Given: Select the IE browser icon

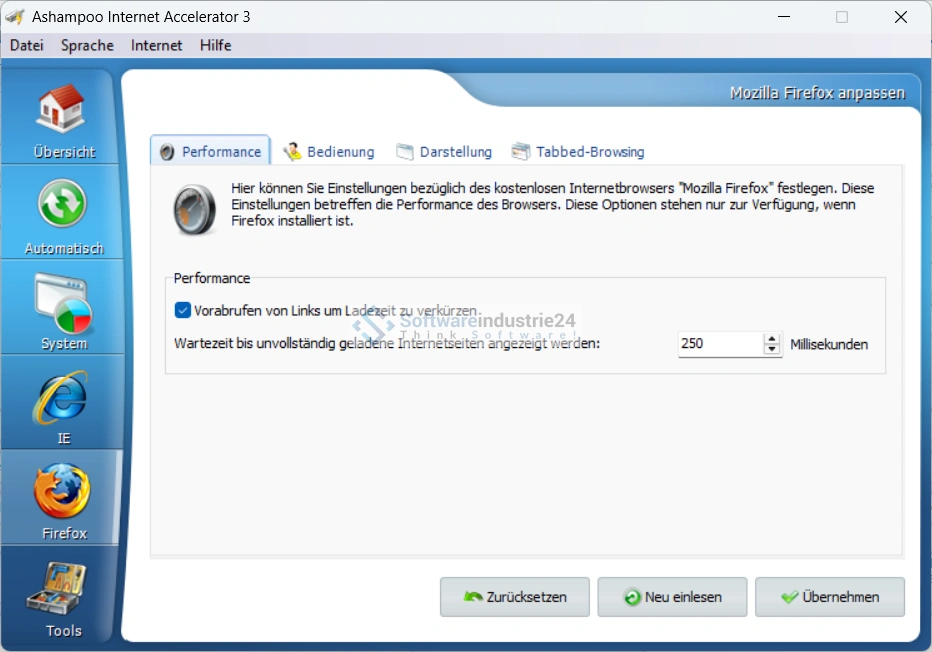Looking at the screenshot, I should 63,399.
